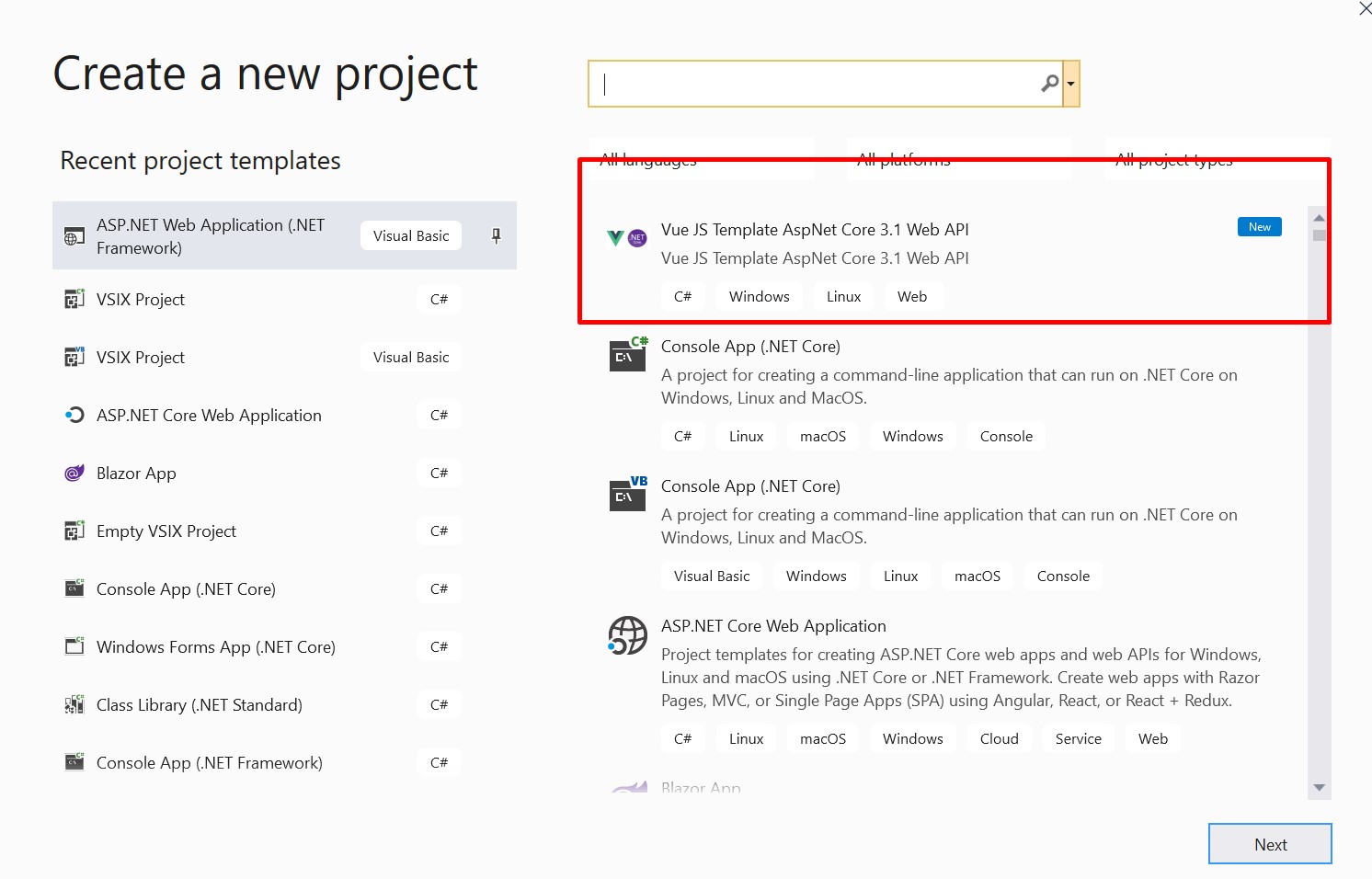Click the Empty VSIX Project icon
The image size is (1372, 879).
pos(74,531)
